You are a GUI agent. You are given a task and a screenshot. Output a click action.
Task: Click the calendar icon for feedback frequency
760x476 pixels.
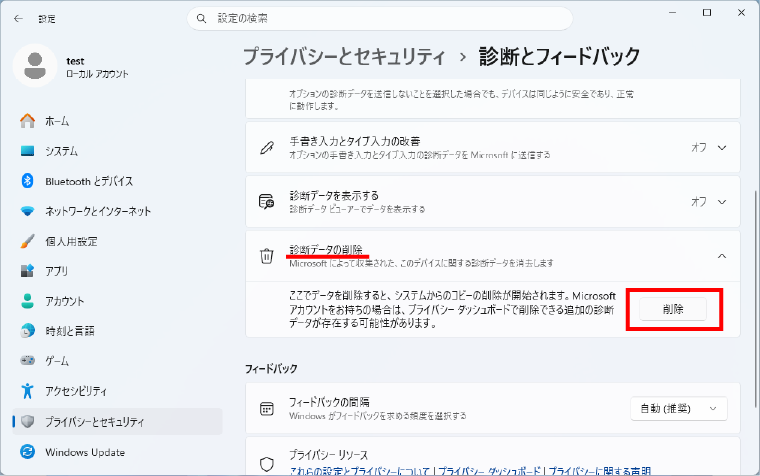pyautogui.click(x=267, y=409)
